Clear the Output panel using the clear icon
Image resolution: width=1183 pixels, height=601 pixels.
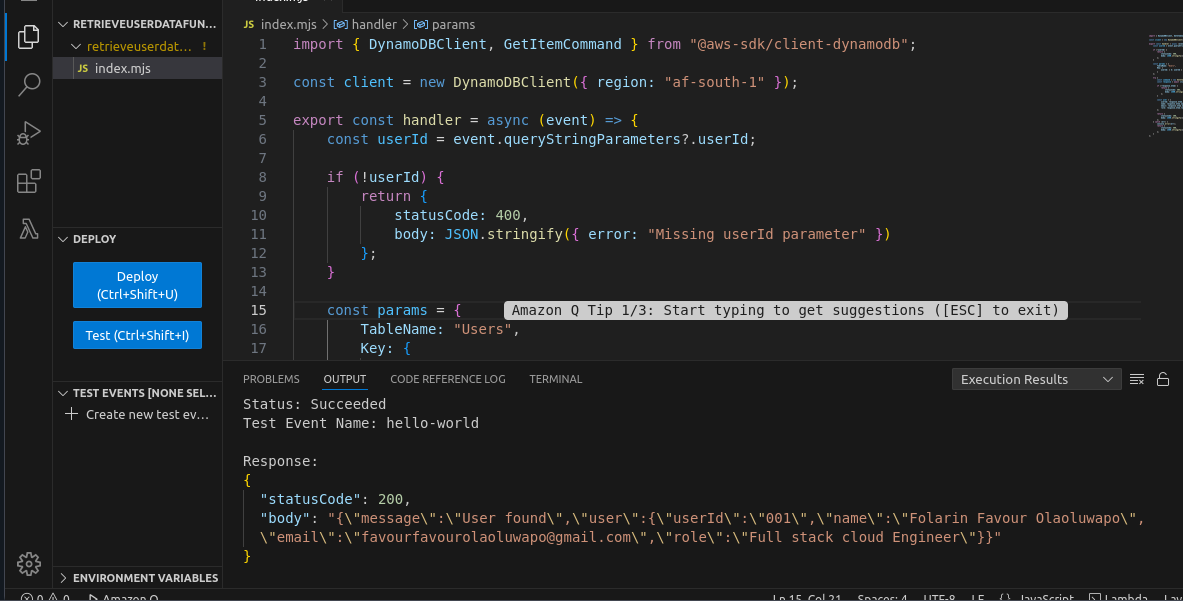tap(1139, 379)
